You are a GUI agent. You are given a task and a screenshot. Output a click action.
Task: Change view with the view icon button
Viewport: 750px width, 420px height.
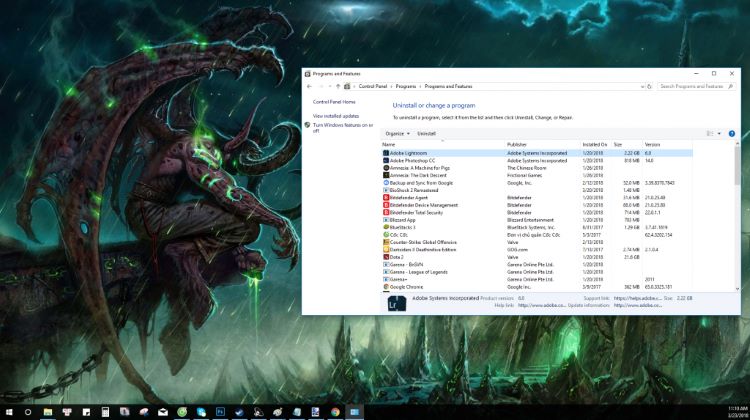pos(710,134)
